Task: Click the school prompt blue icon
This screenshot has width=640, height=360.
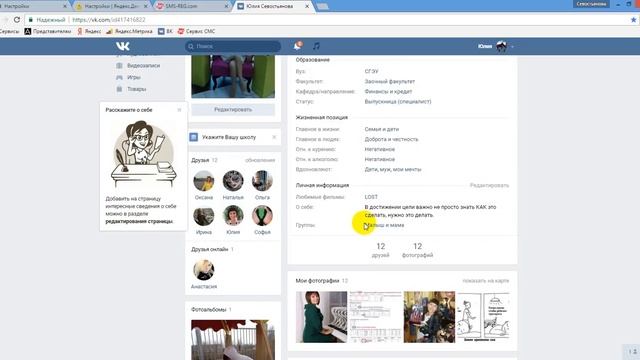Action: (x=194, y=137)
